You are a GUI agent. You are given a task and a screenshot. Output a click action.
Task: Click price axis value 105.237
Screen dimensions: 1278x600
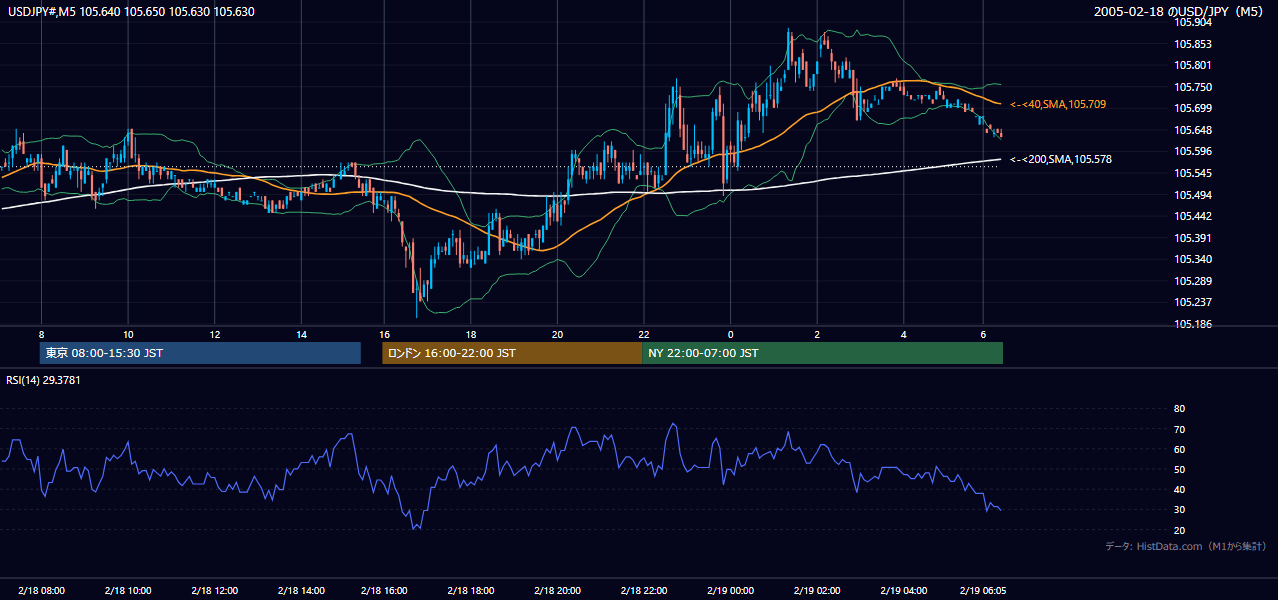(x=1192, y=302)
